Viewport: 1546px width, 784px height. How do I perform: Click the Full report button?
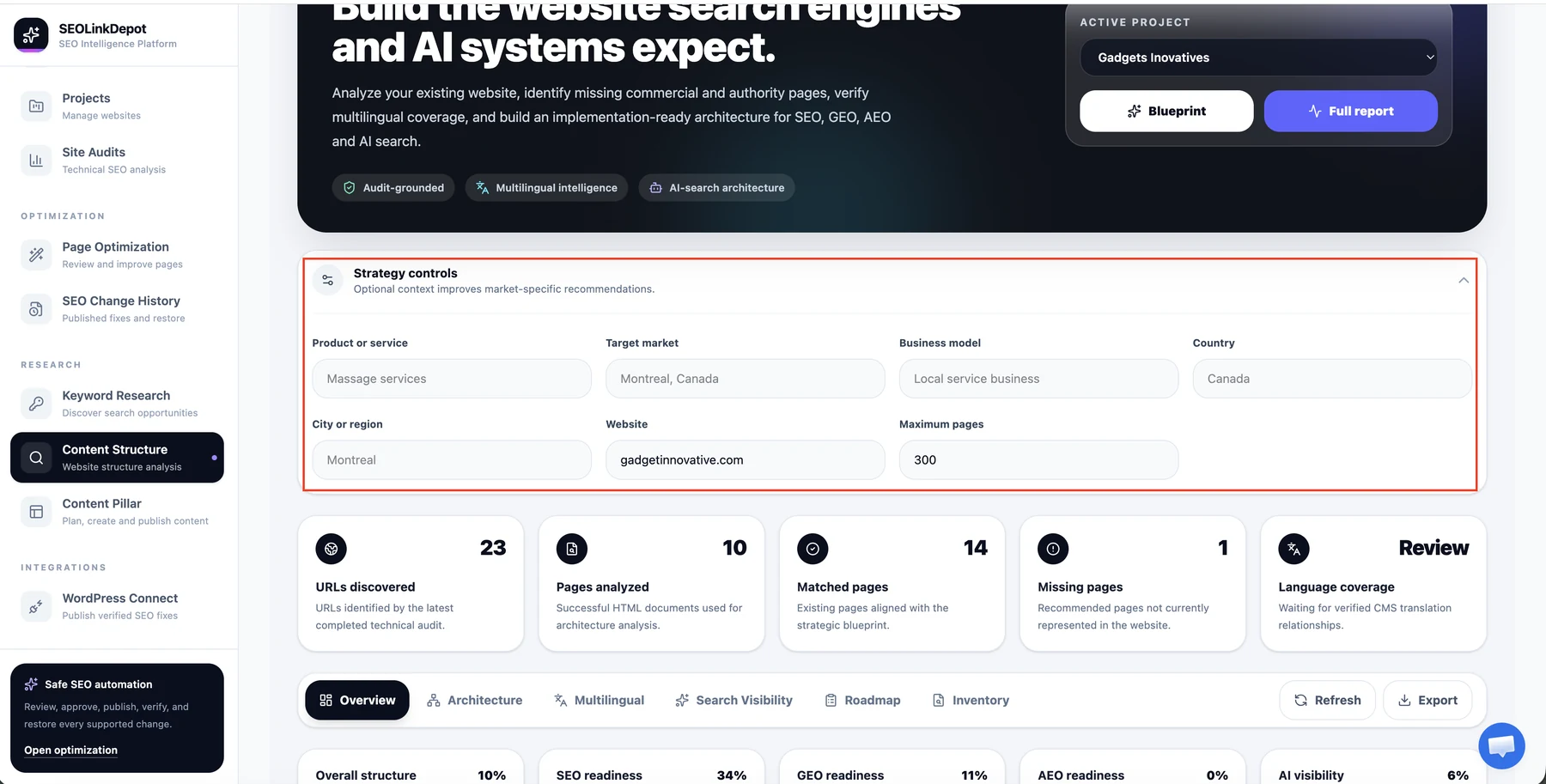1351,111
